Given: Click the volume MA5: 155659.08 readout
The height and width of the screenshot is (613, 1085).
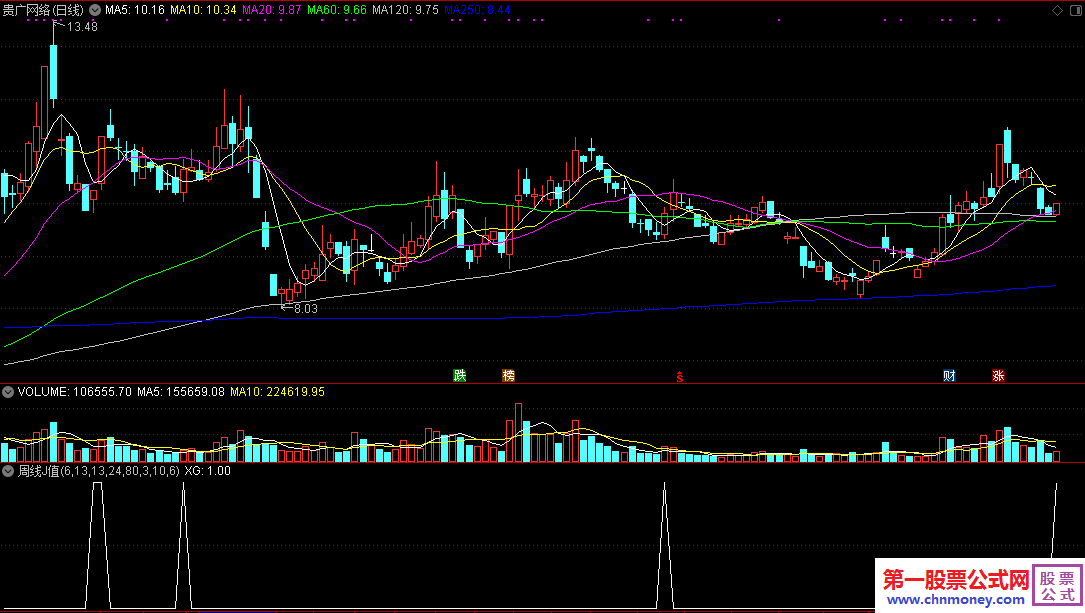Looking at the screenshot, I should pos(181,392).
